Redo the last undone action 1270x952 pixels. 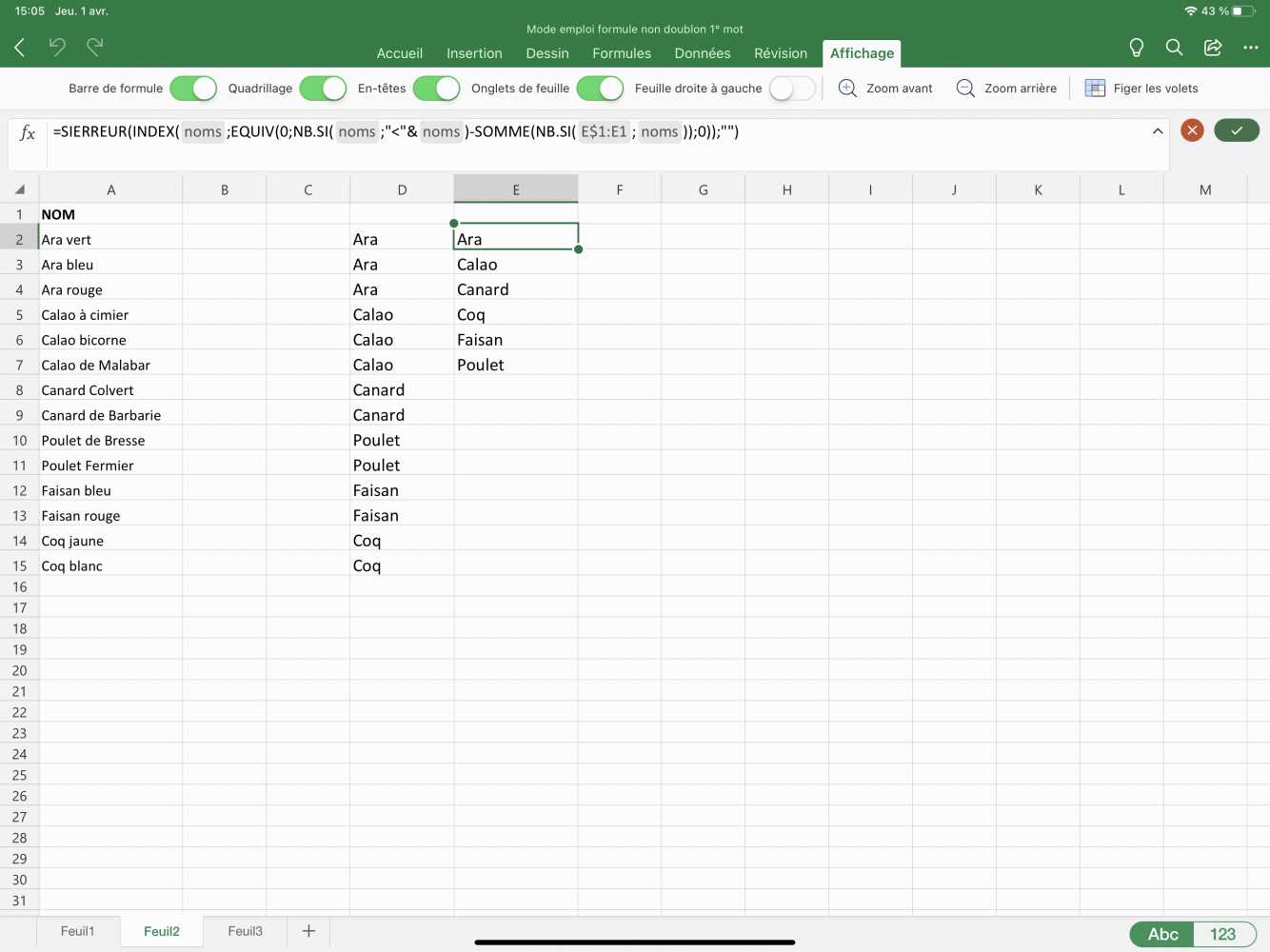tap(95, 47)
